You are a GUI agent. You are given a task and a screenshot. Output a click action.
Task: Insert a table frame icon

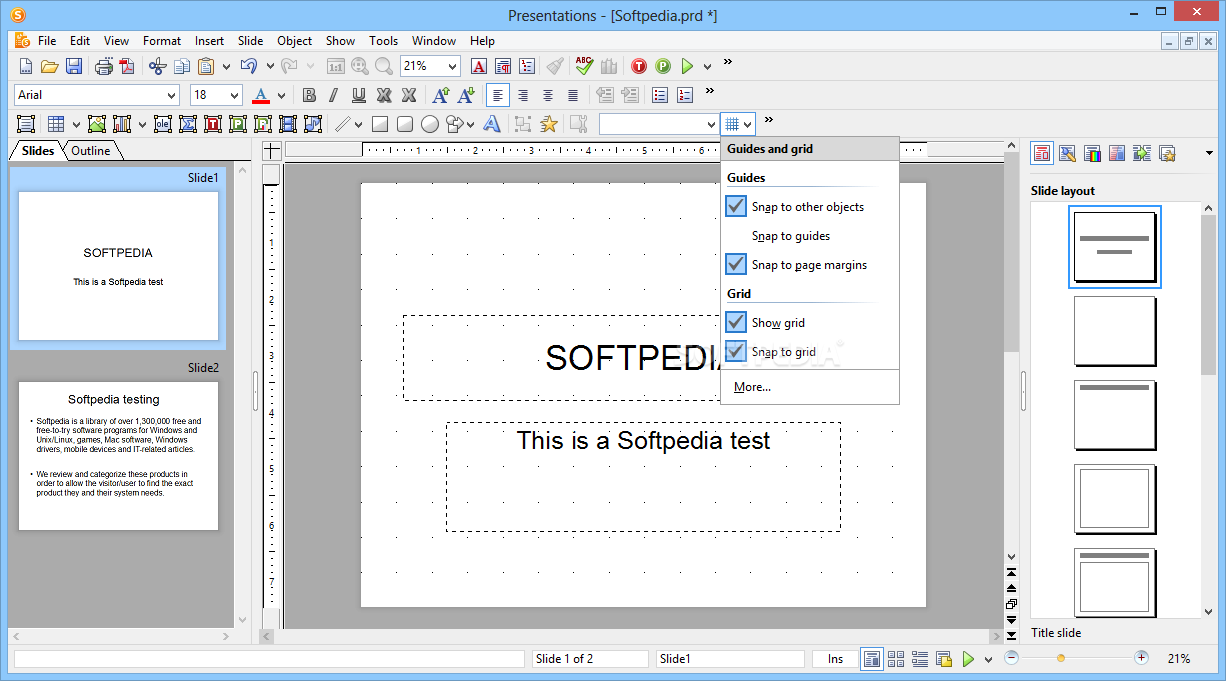pos(56,124)
